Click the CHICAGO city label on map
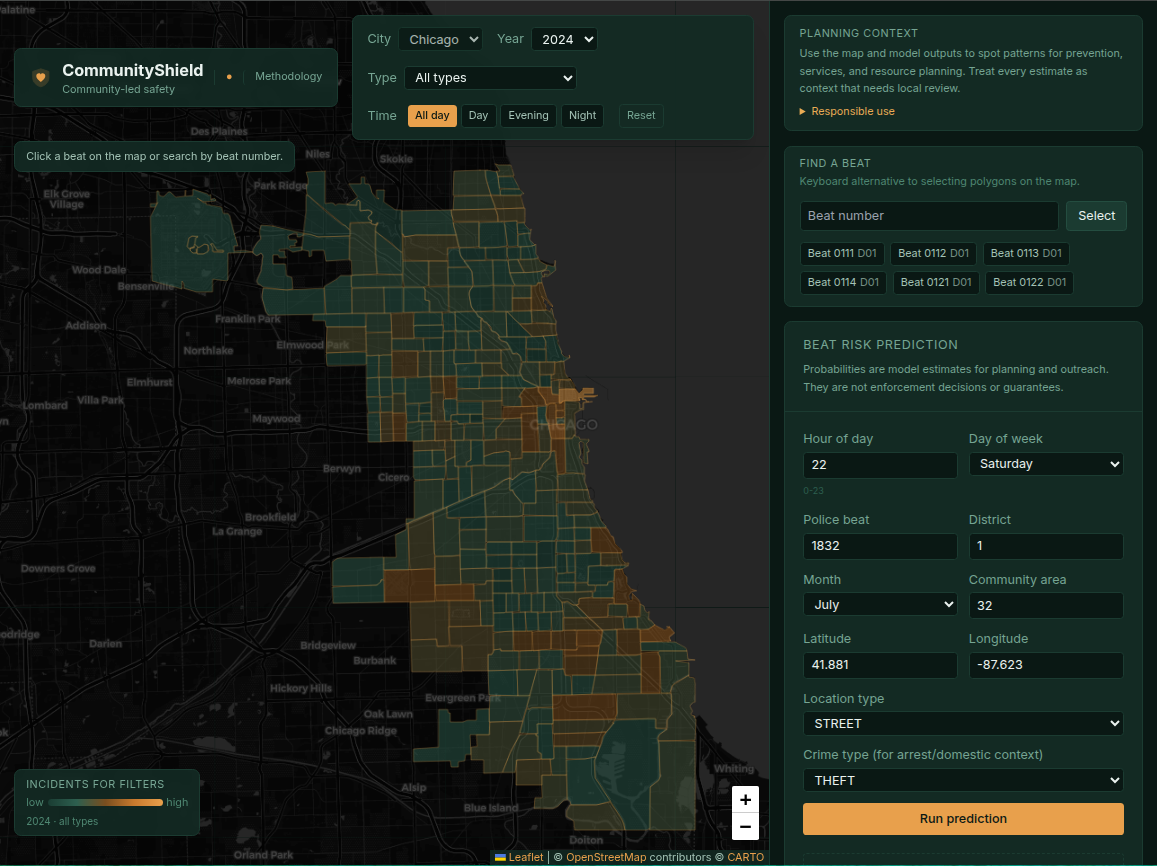Screen dimensions: 1157x866 click(564, 425)
